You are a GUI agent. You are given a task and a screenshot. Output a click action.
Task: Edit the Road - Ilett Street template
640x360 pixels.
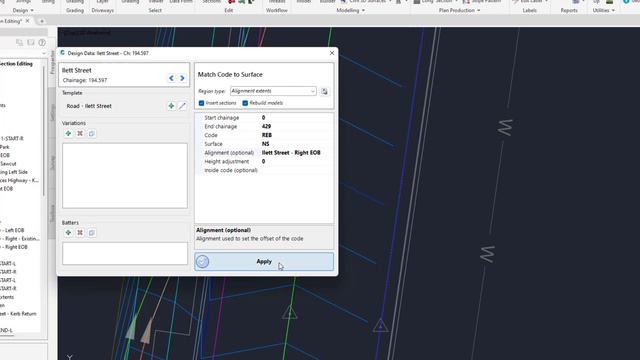coord(182,106)
